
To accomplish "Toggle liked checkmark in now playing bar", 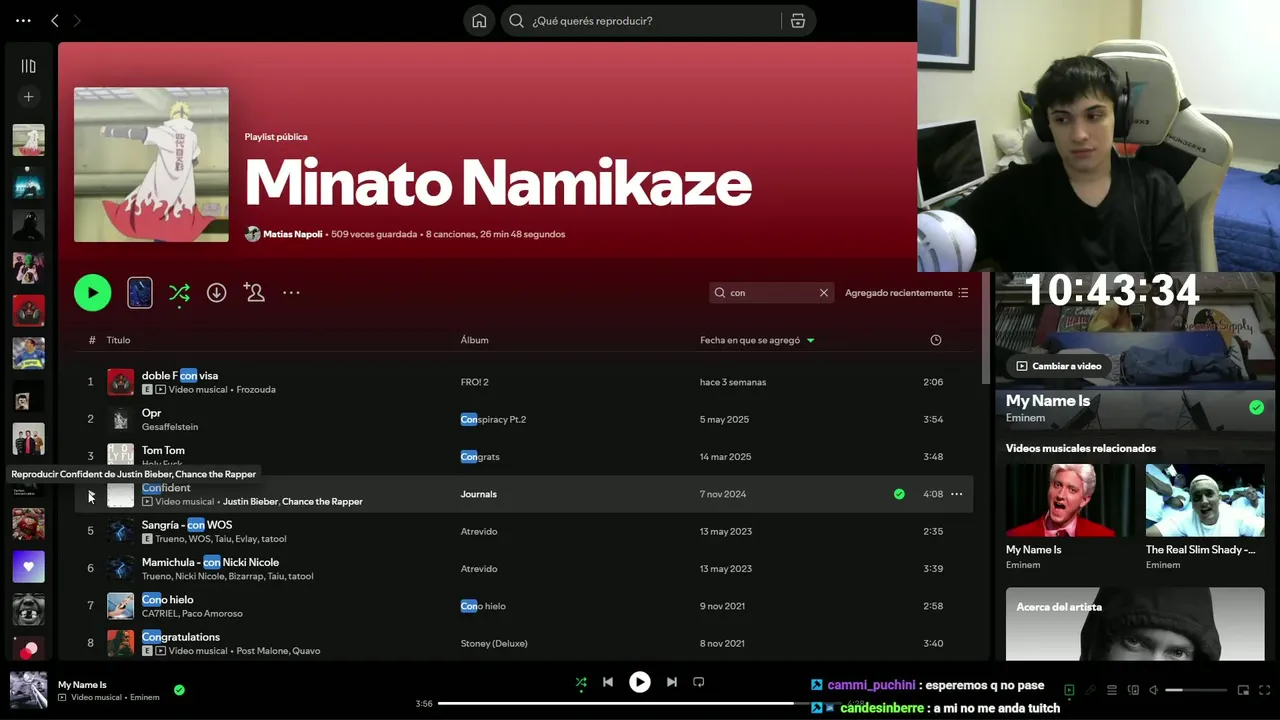I will (179, 690).
